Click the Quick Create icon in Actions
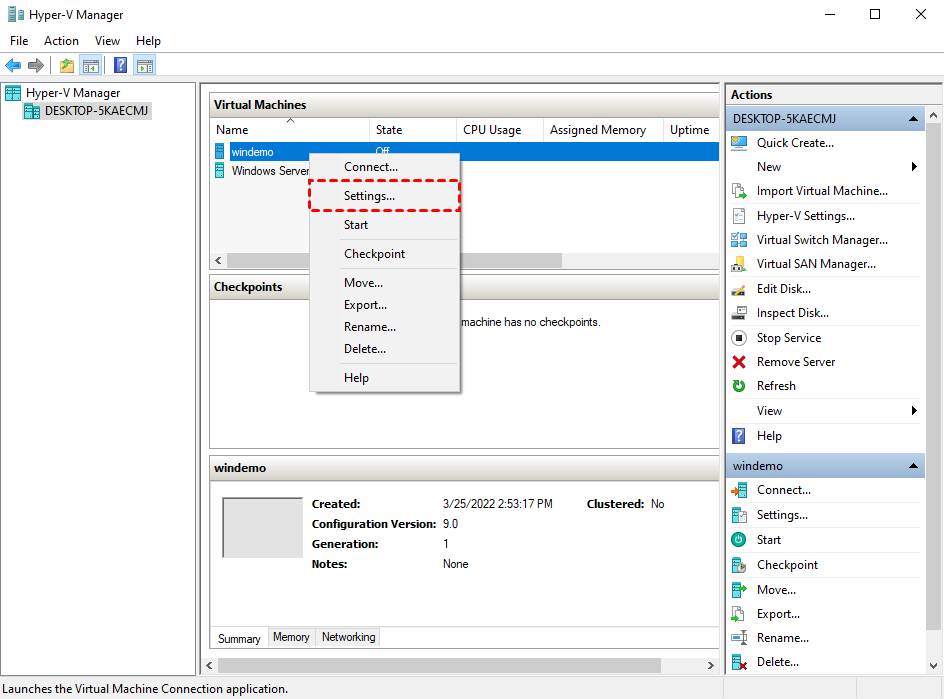Image resolution: width=944 pixels, height=699 pixels. point(739,143)
